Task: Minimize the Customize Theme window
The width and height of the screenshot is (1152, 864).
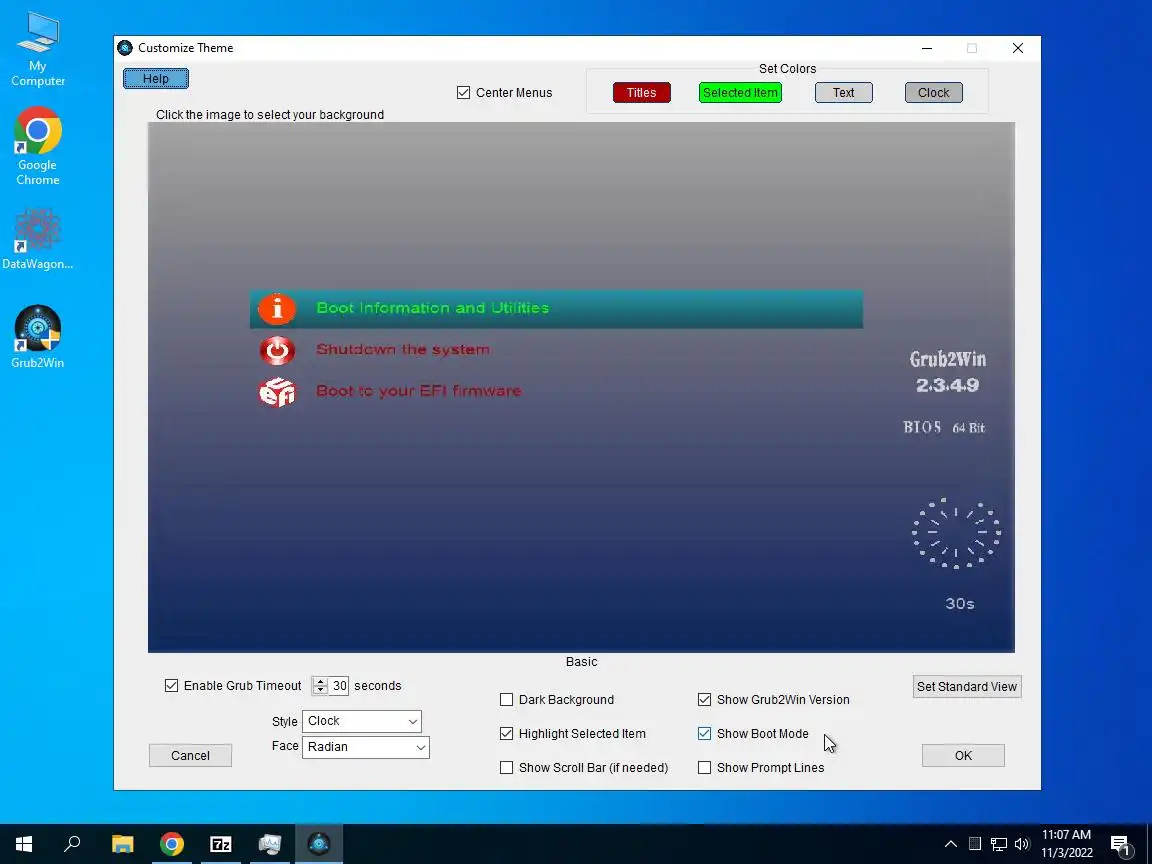Action: point(927,48)
